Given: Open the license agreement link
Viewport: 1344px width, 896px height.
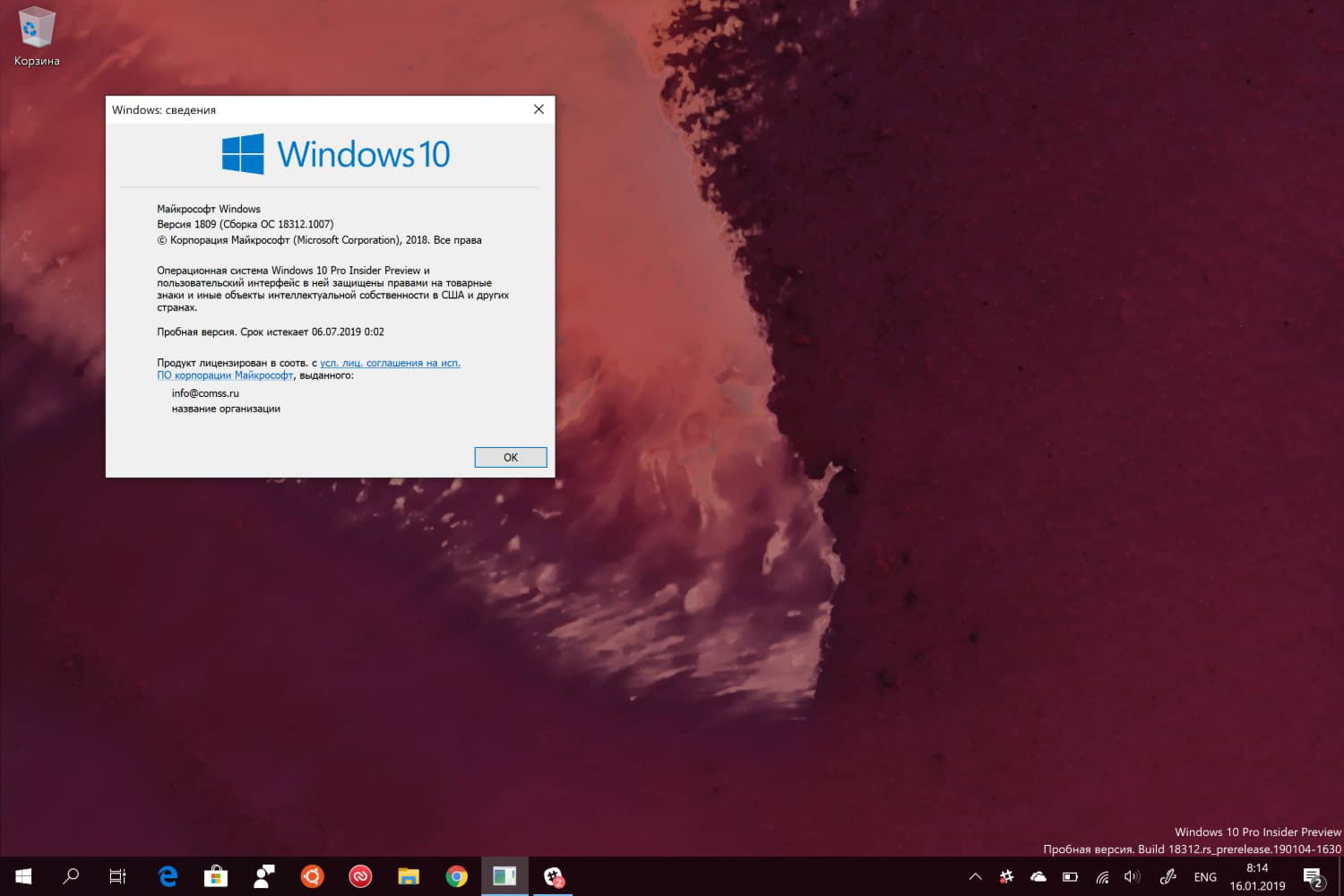Looking at the screenshot, I should coord(390,363).
